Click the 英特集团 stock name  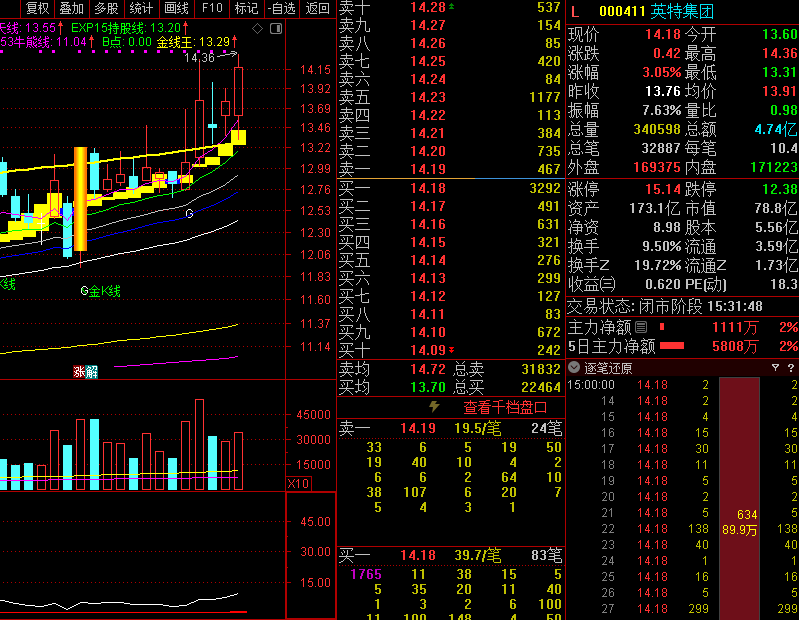point(683,12)
